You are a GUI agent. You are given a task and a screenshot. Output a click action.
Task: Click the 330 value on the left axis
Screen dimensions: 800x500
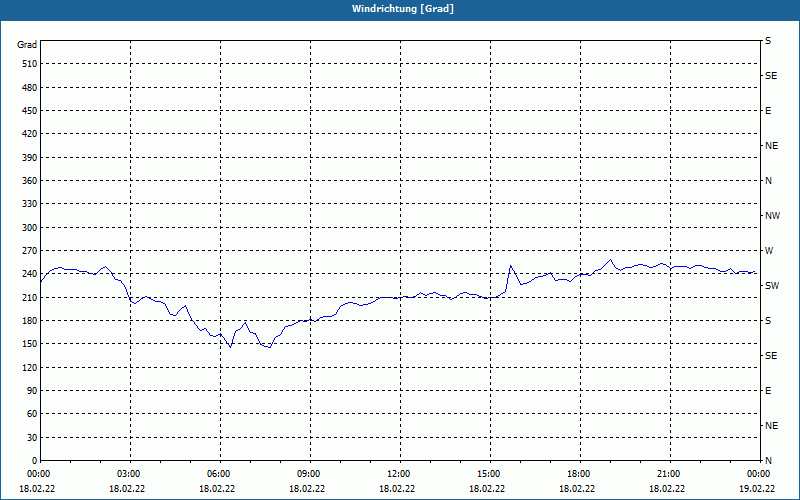[30, 204]
